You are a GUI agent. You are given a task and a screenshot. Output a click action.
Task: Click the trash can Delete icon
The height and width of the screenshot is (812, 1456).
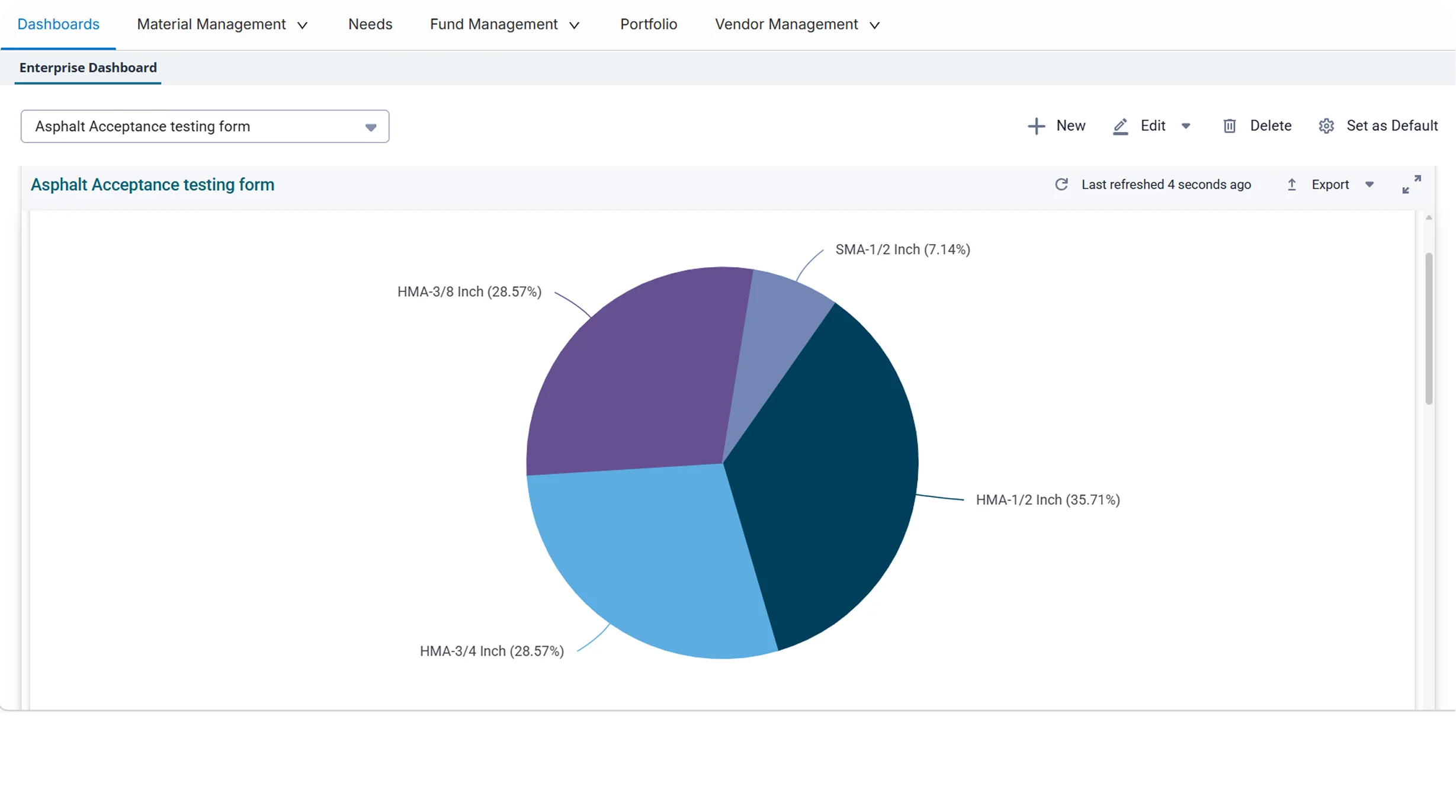[x=1230, y=126]
